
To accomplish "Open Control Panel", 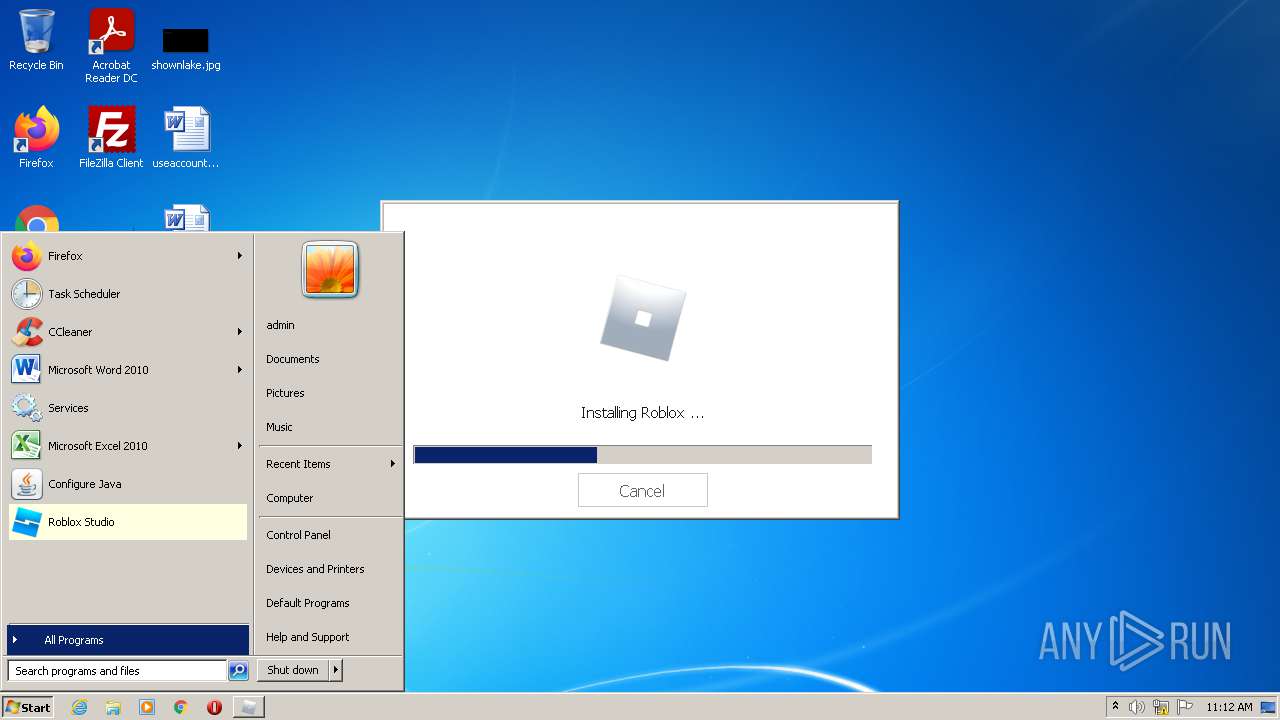I will tap(298, 535).
